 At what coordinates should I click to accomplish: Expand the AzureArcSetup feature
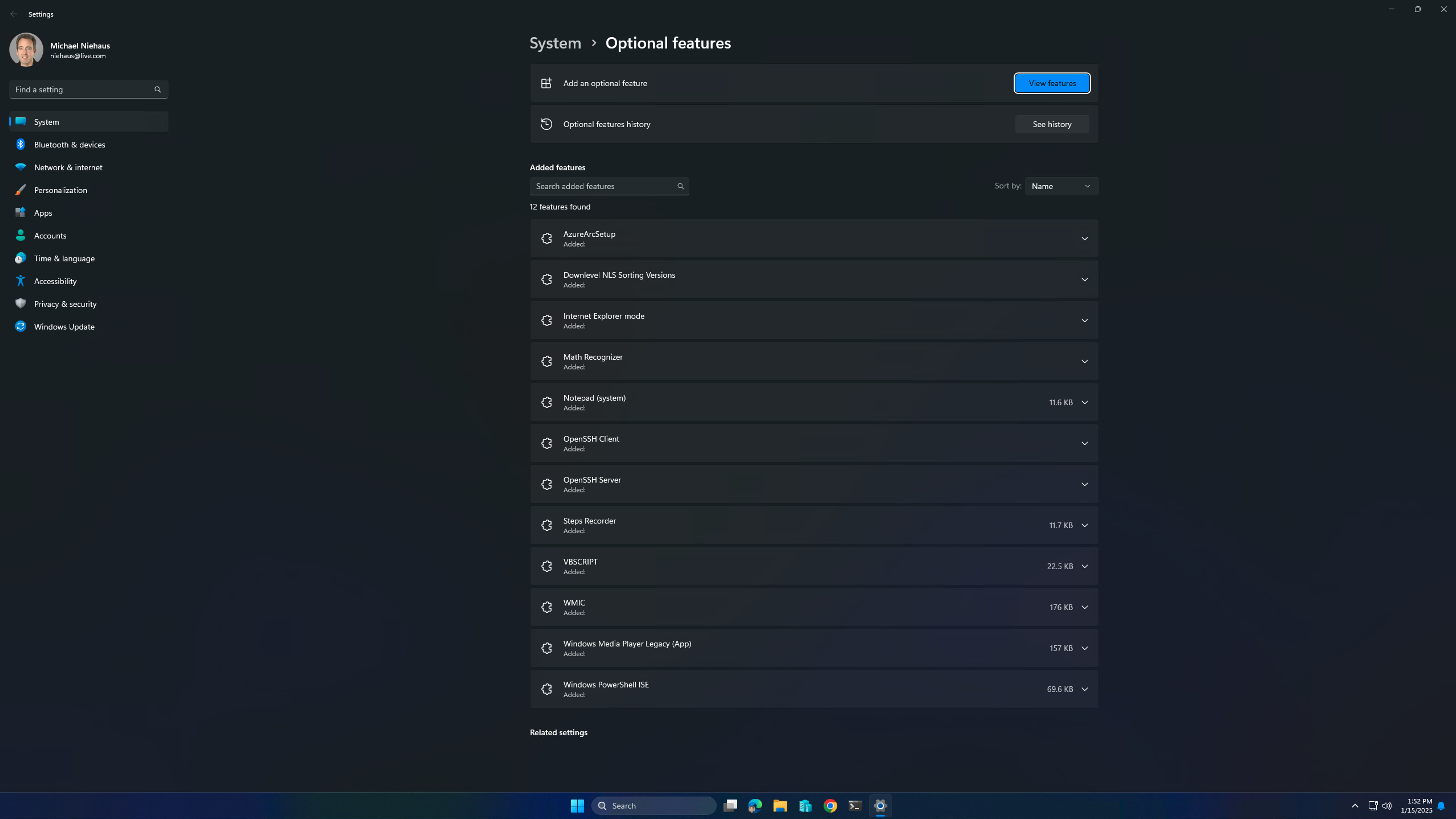coord(1084,238)
